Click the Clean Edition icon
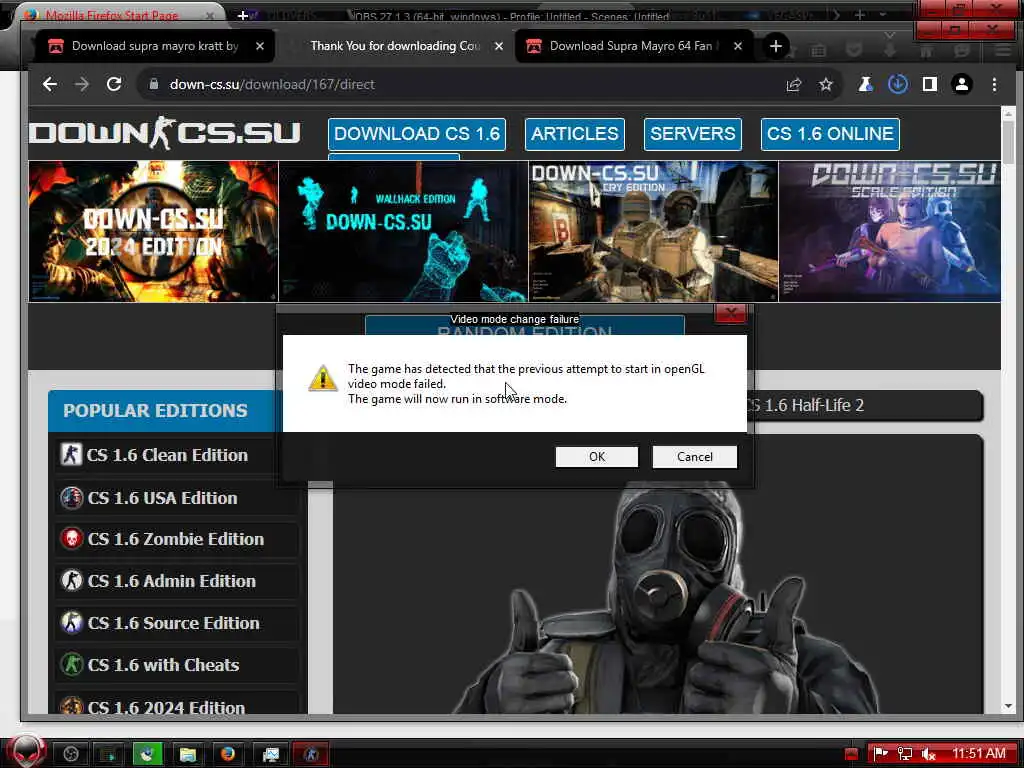 tap(71, 454)
